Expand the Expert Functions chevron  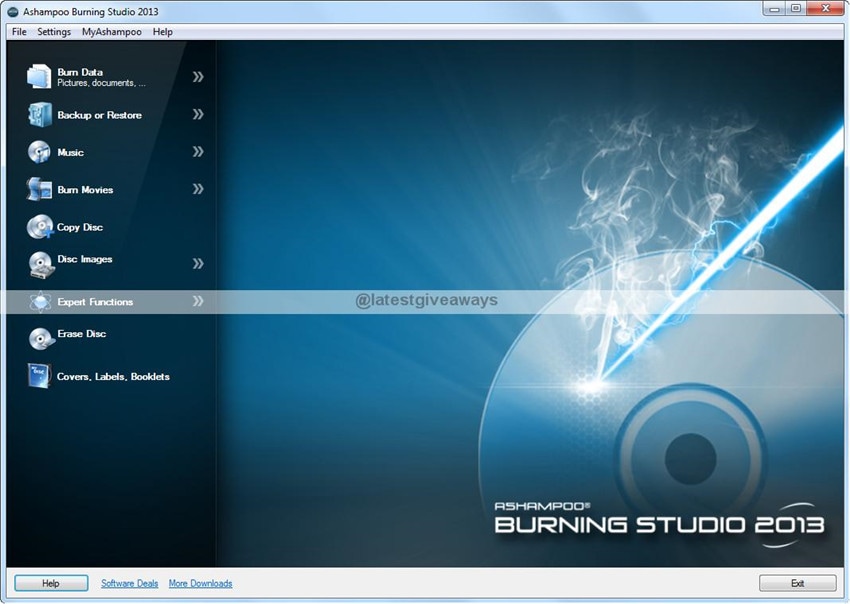click(198, 301)
